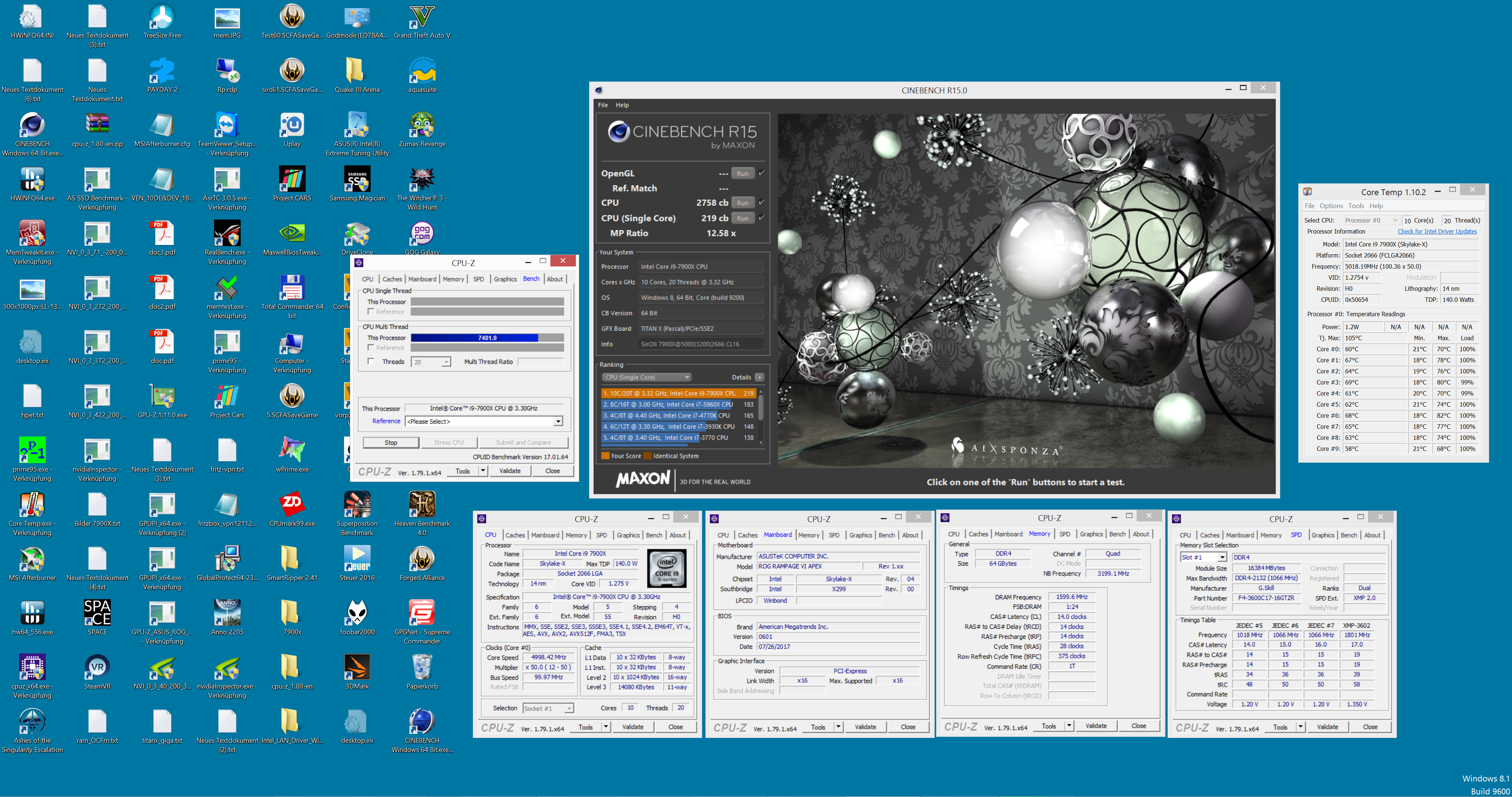Launch foobar2000 desktop icon
The height and width of the screenshot is (797, 1512).
point(357,618)
